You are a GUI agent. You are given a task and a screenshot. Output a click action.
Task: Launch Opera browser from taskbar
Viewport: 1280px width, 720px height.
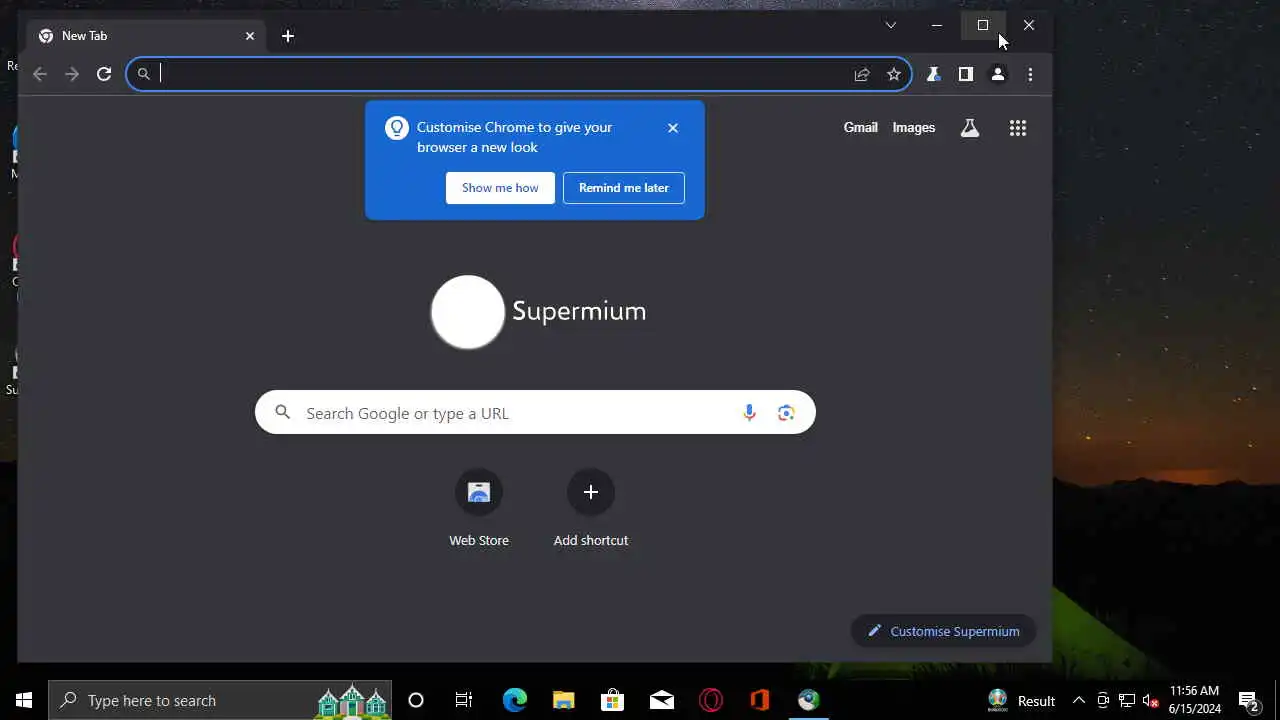point(711,700)
